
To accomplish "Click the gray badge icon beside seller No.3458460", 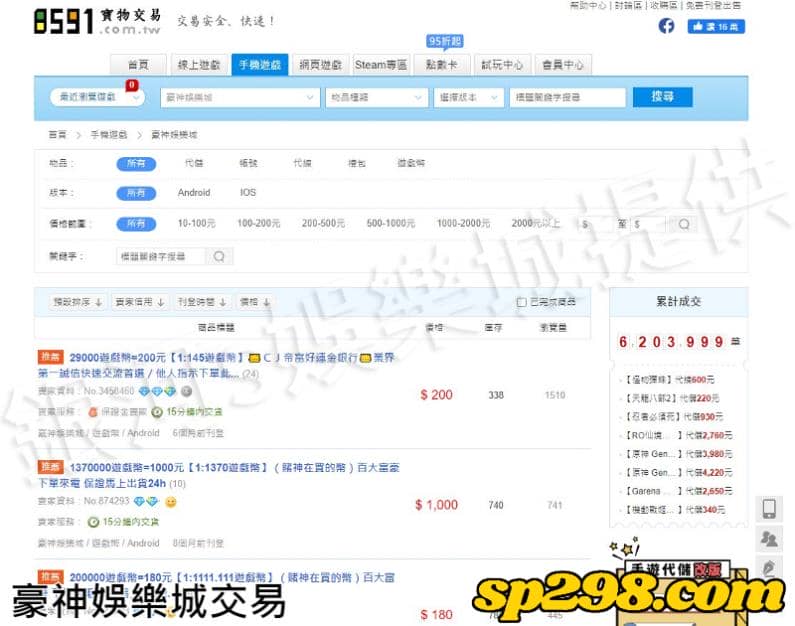I will [187, 391].
